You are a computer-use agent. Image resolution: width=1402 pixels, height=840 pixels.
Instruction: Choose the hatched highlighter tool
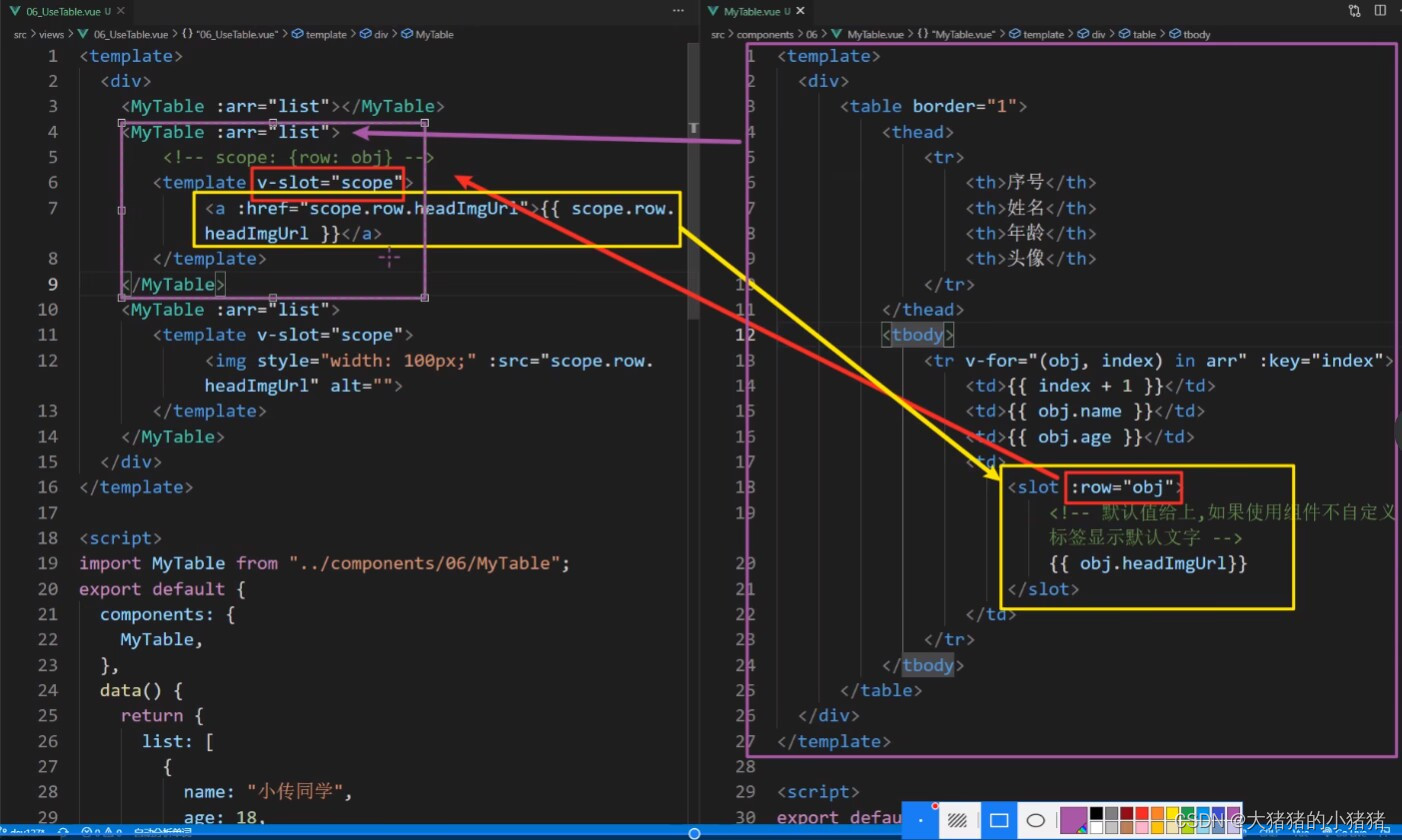[957, 820]
